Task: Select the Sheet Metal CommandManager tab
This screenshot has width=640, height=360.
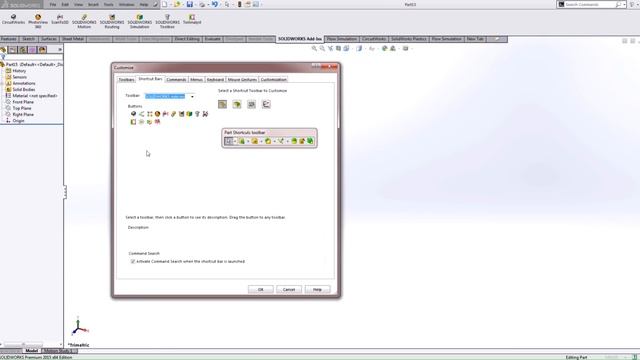Action: [73, 39]
